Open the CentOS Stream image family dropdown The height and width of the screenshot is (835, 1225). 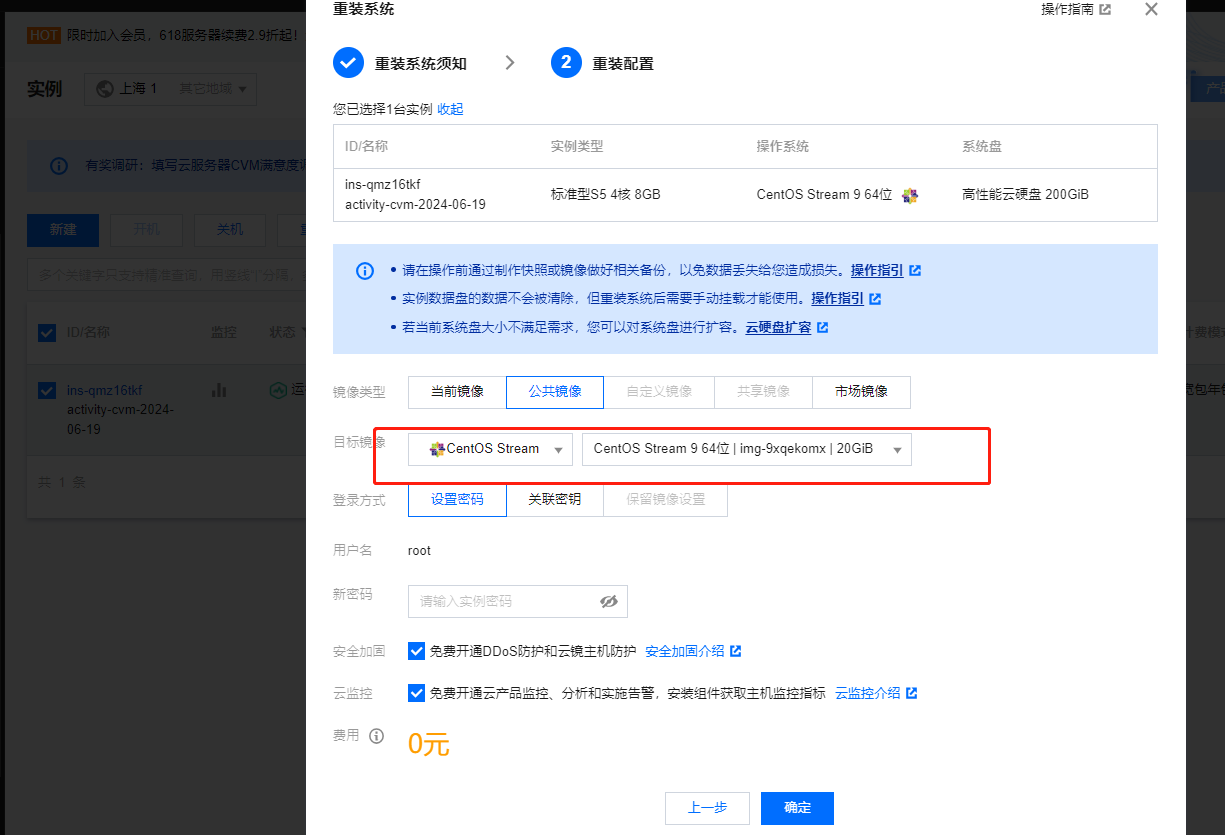pos(490,450)
